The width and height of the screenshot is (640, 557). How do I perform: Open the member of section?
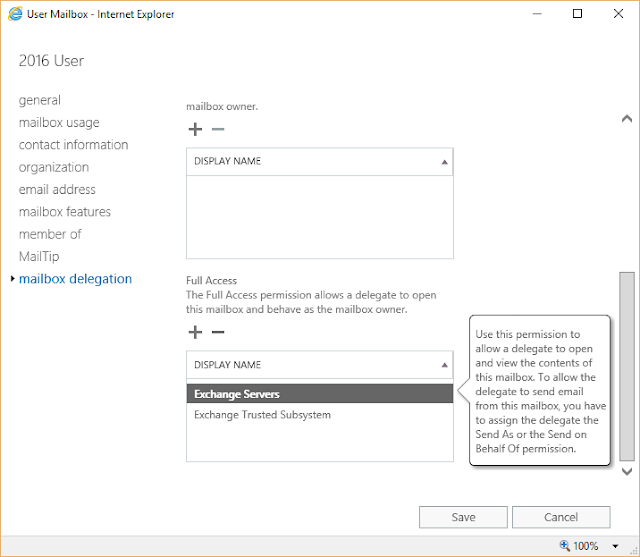50,234
